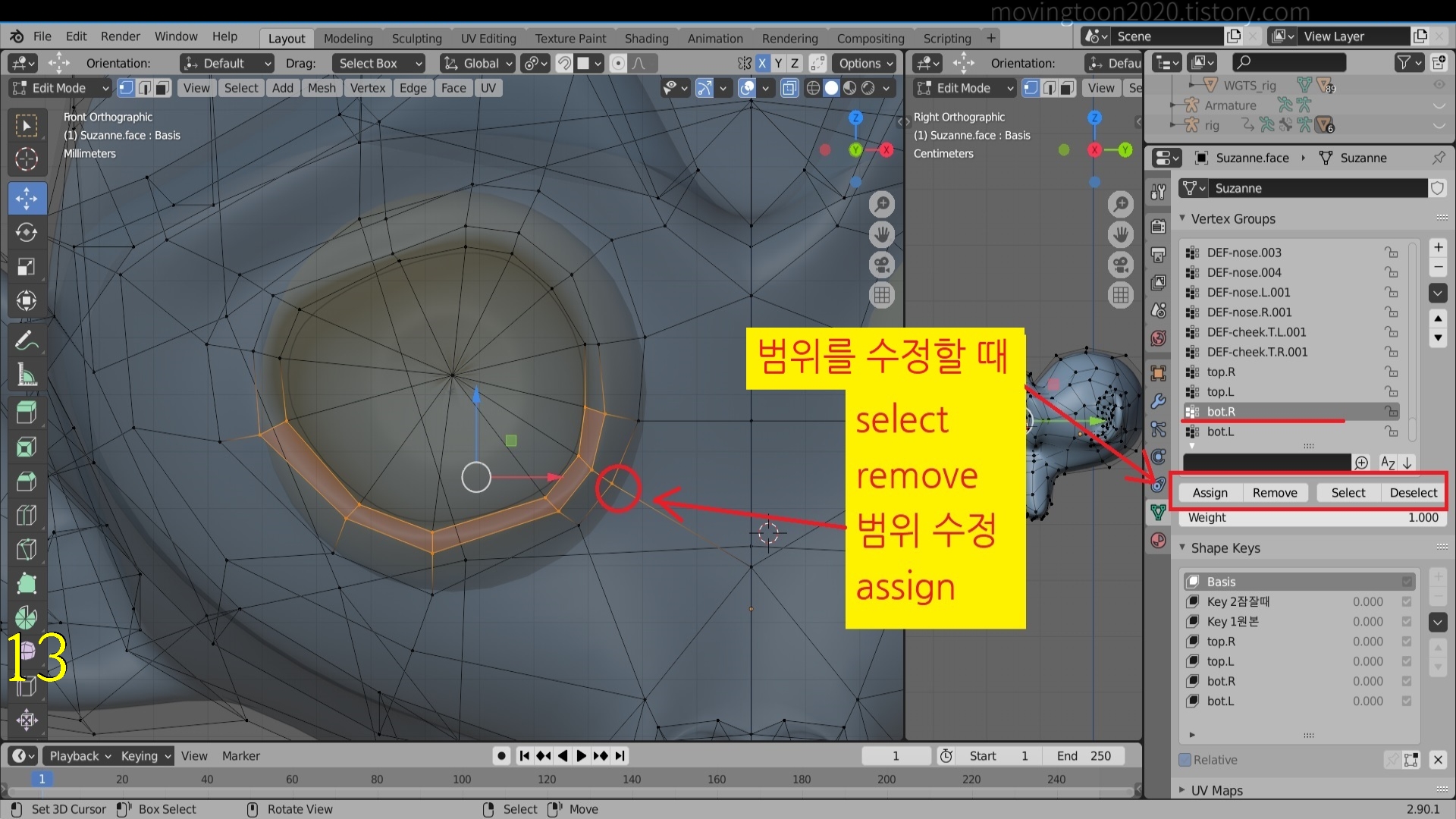Viewport: 1456px width, 819px height.
Task: Select the Select Box tool in left toolbar
Action: pyautogui.click(x=27, y=125)
